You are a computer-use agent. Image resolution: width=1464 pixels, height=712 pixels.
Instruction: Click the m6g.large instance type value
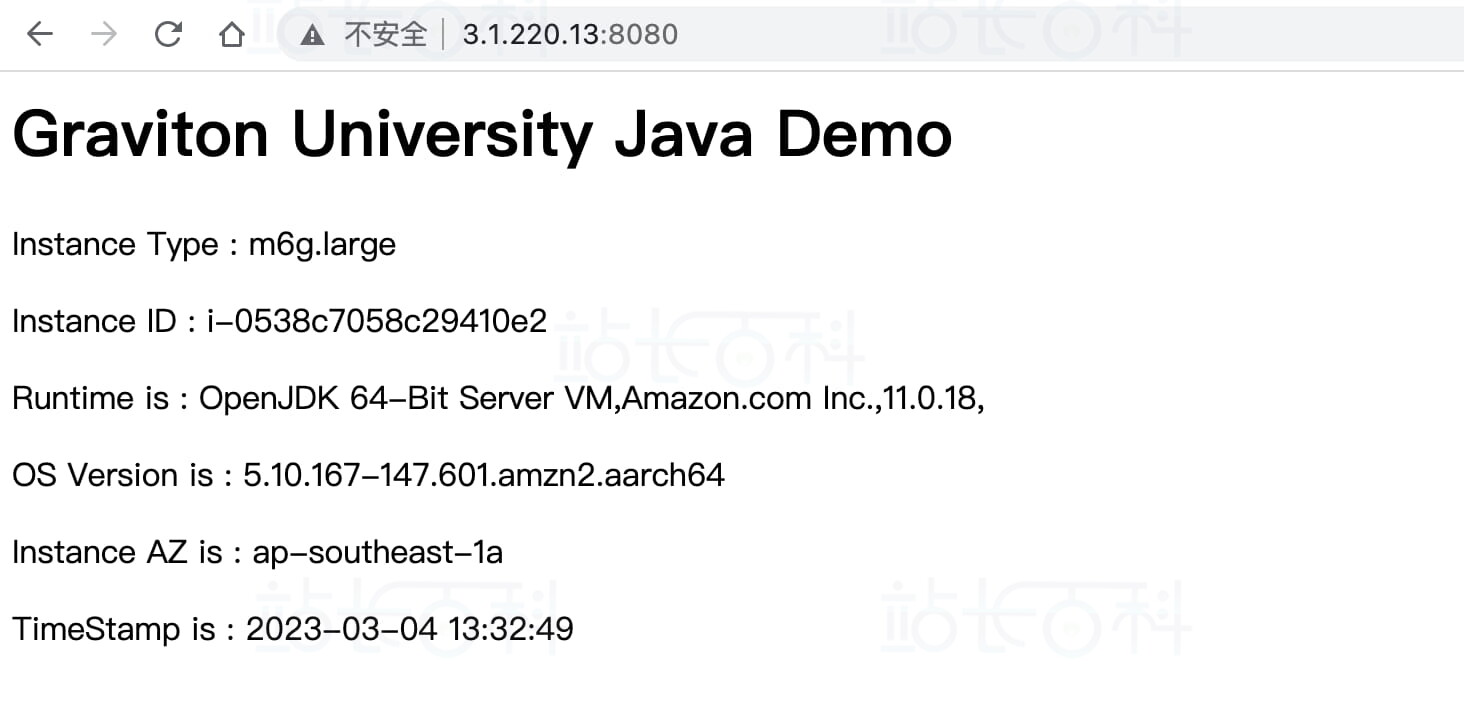(x=322, y=245)
